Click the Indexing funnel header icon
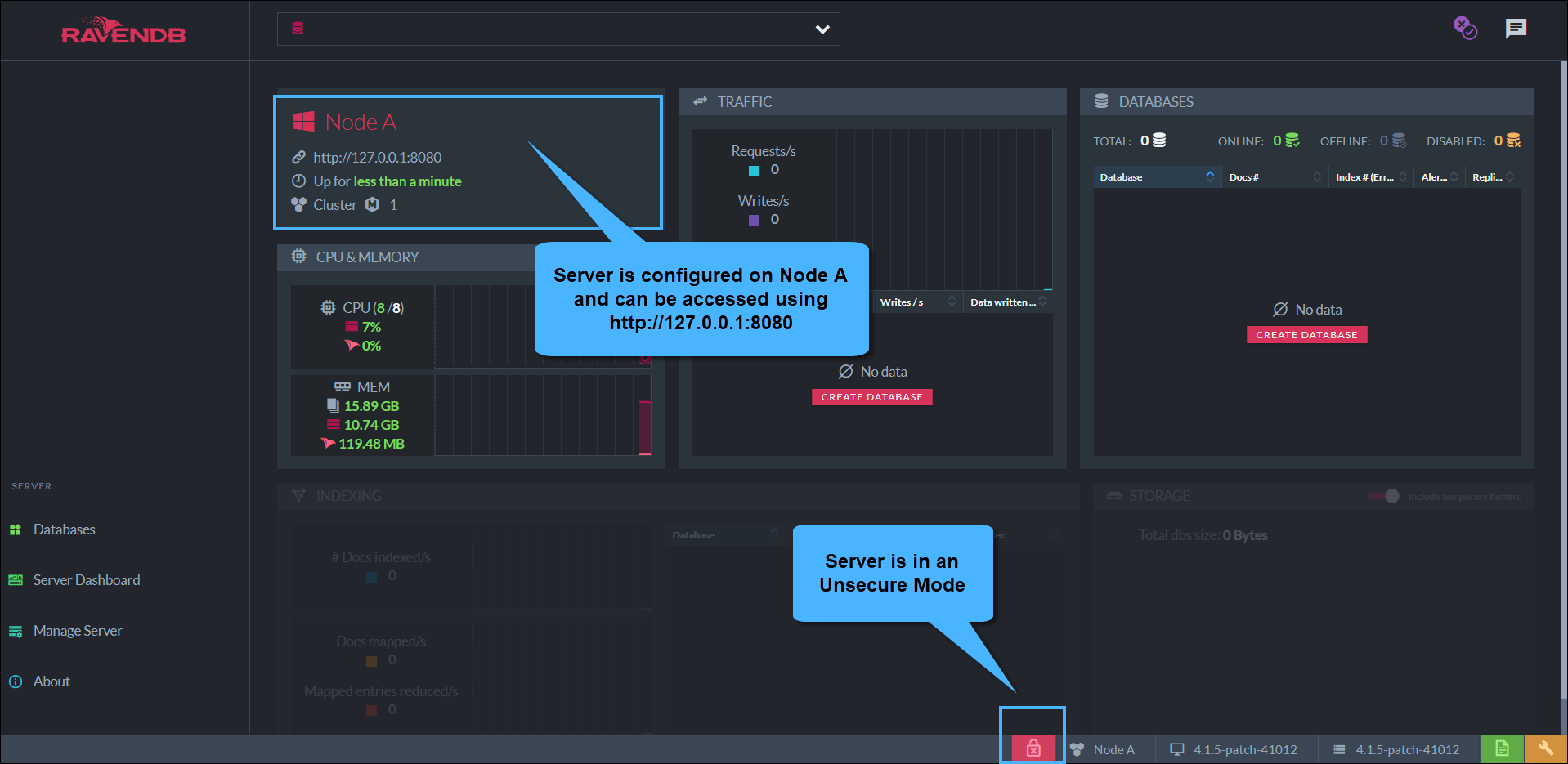Image resolution: width=1568 pixels, height=764 pixels. point(299,496)
